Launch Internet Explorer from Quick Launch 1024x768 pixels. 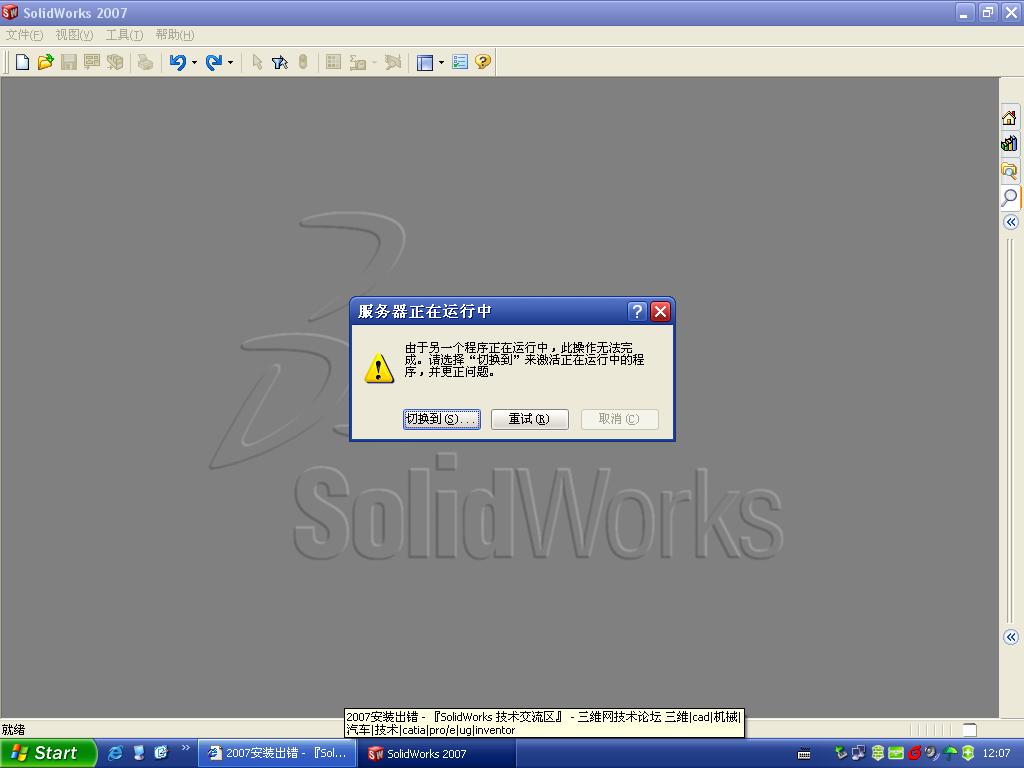click(x=116, y=753)
